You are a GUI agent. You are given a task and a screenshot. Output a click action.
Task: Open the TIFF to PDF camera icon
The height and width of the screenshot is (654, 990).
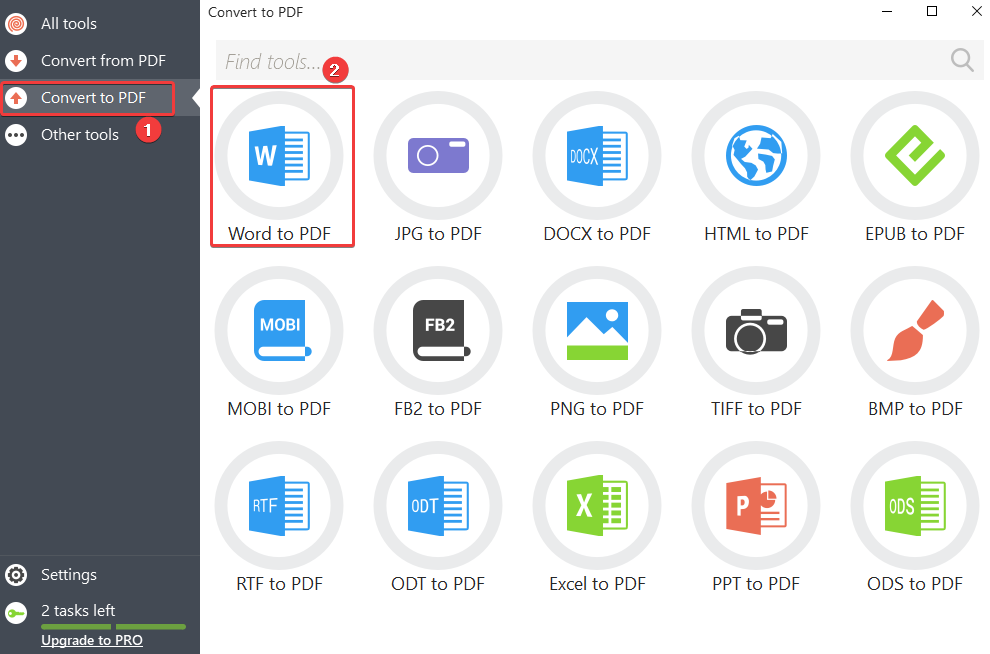(756, 331)
